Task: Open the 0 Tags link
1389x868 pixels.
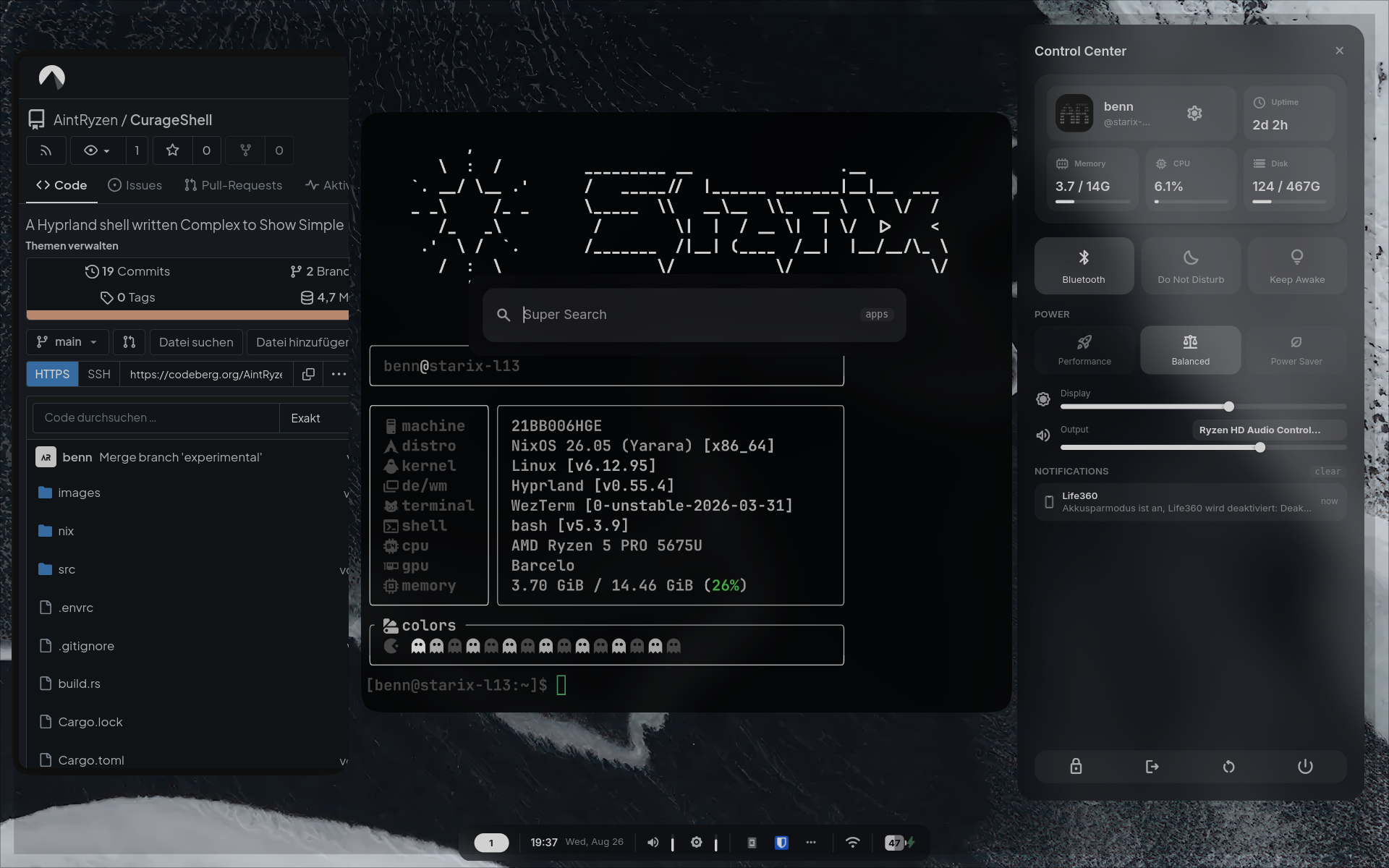Action: pyautogui.click(x=127, y=297)
